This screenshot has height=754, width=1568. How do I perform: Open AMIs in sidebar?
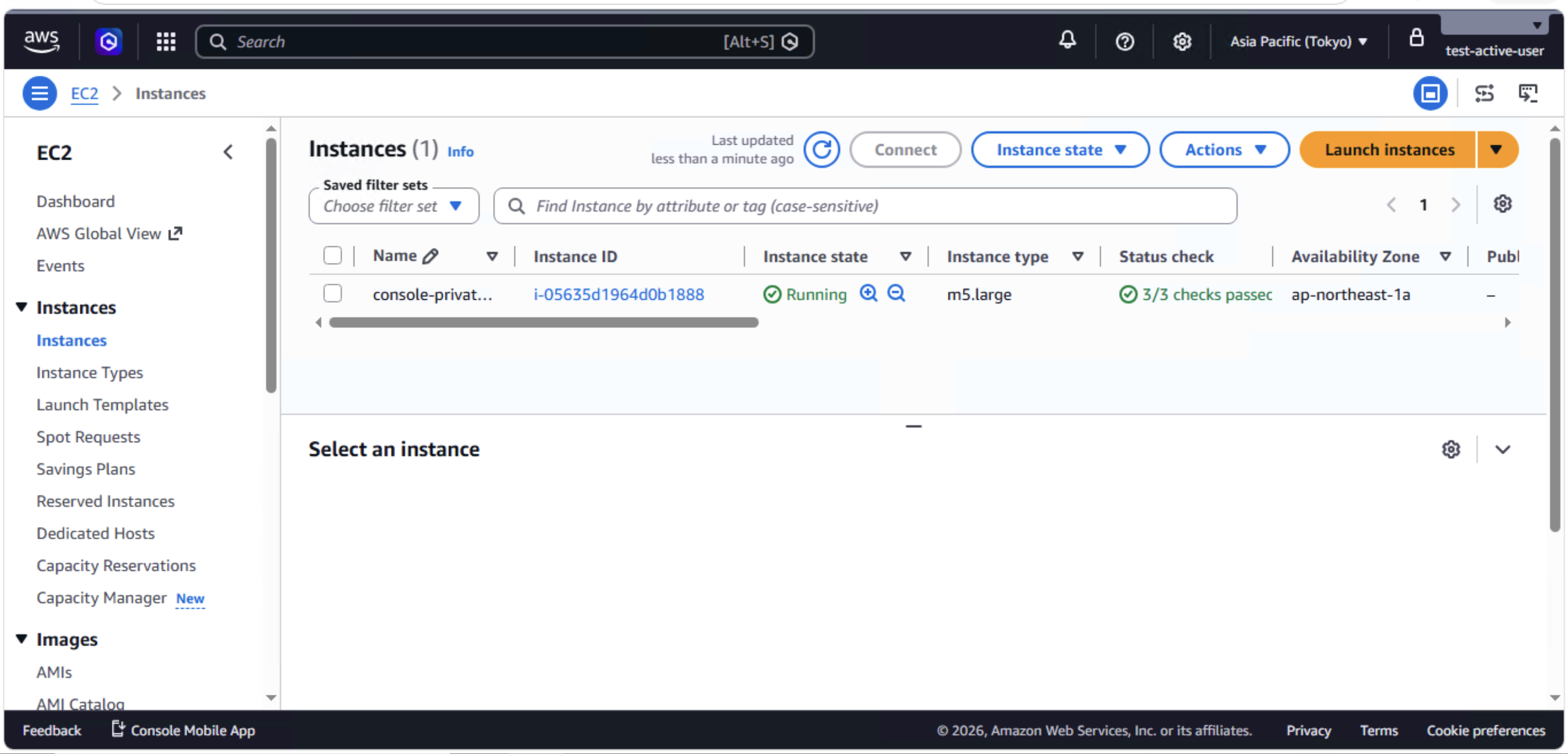pyautogui.click(x=54, y=672)
